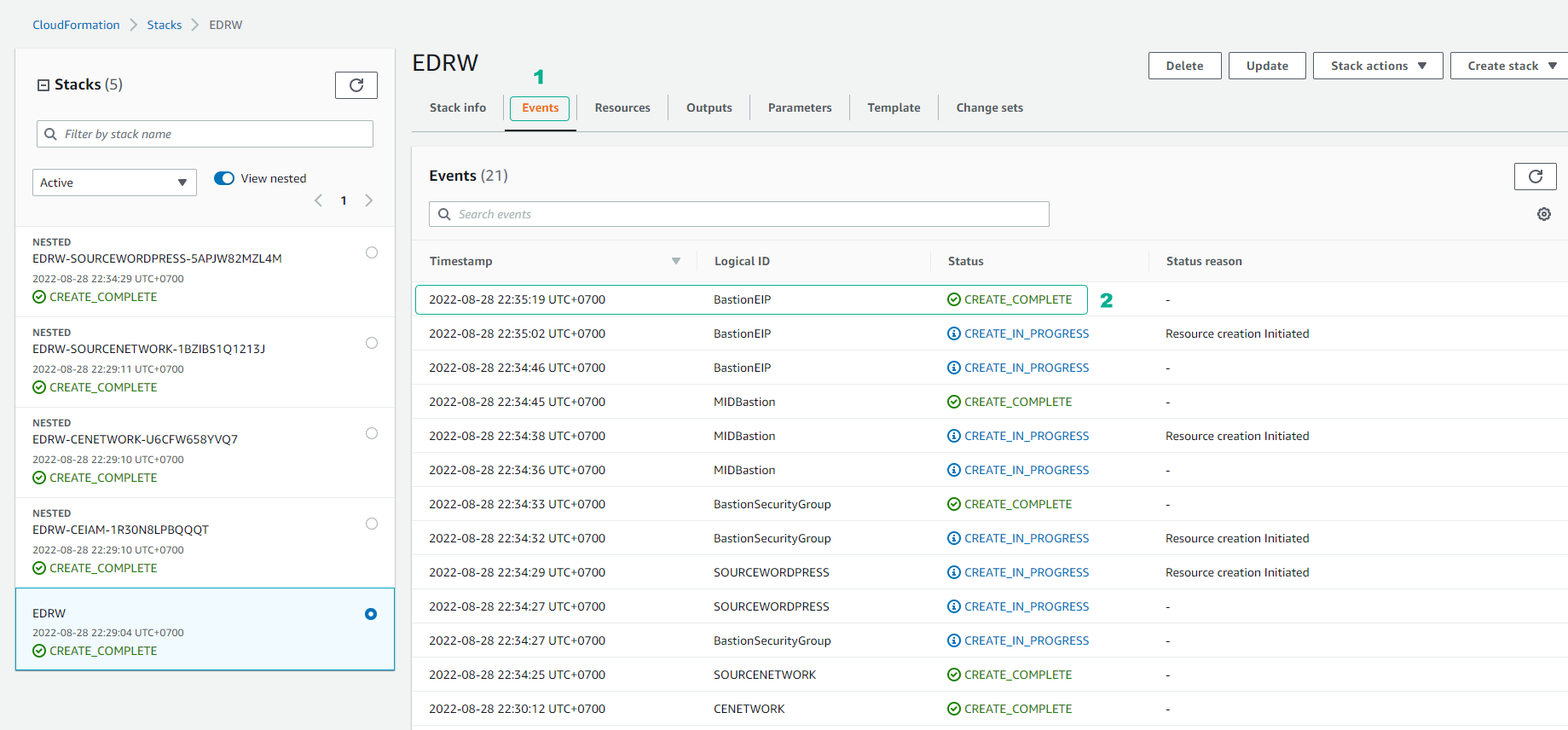
Task: Select EDRW-SOURCEWORDPRESS stack radio button
Action: pyautogui.click(x=372, y=252)
